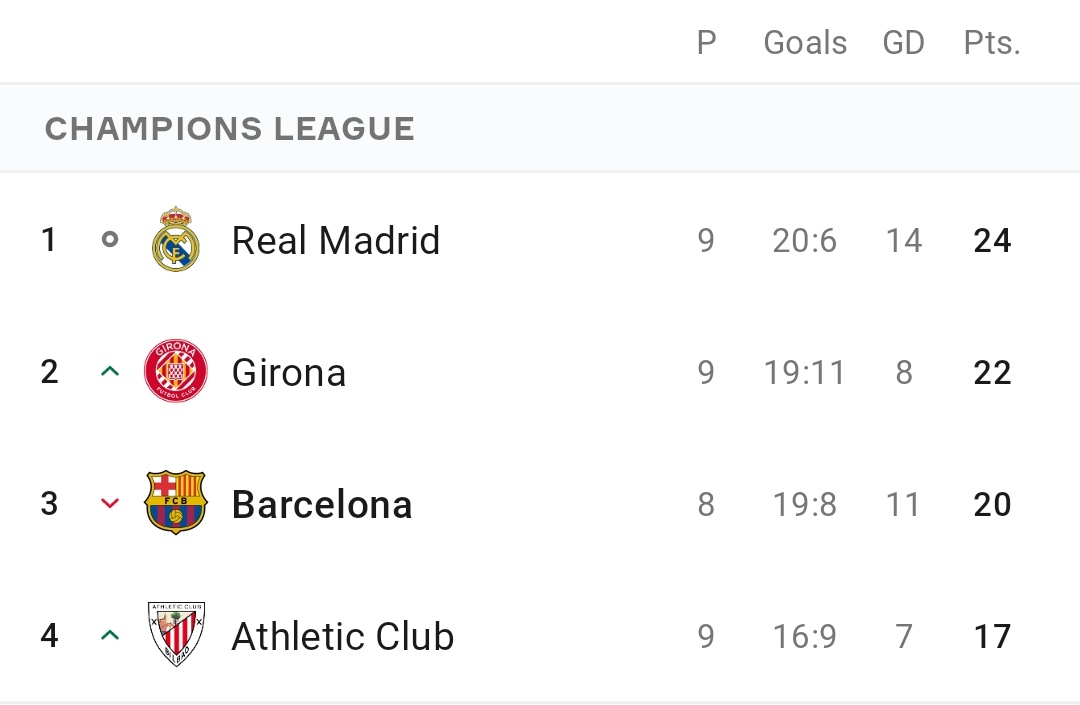Click Athletic Club's green up-arrow indicator
1080x705 pixels.
[x=110, y=635]
